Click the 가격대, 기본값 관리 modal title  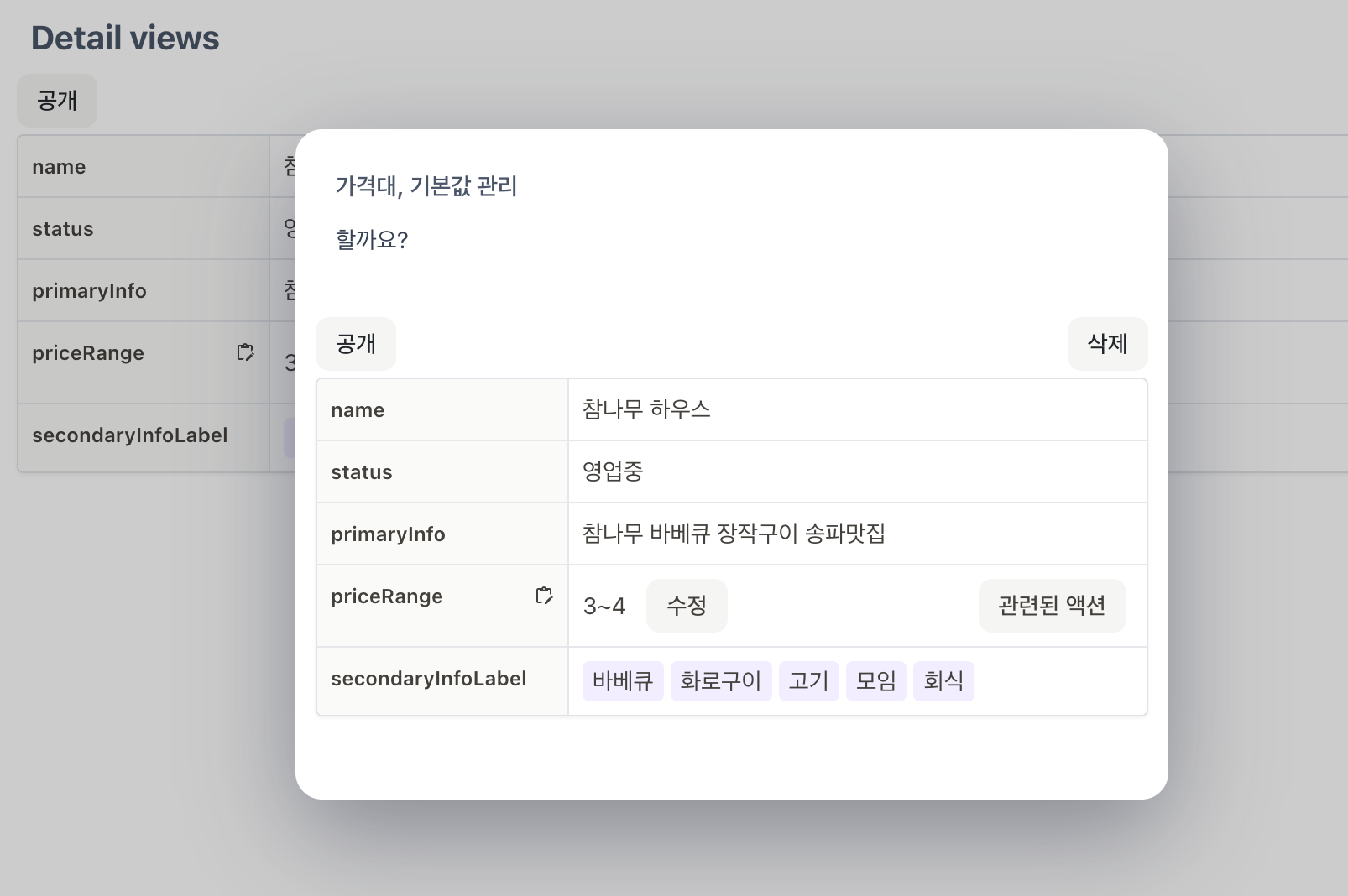click(426, 187)
